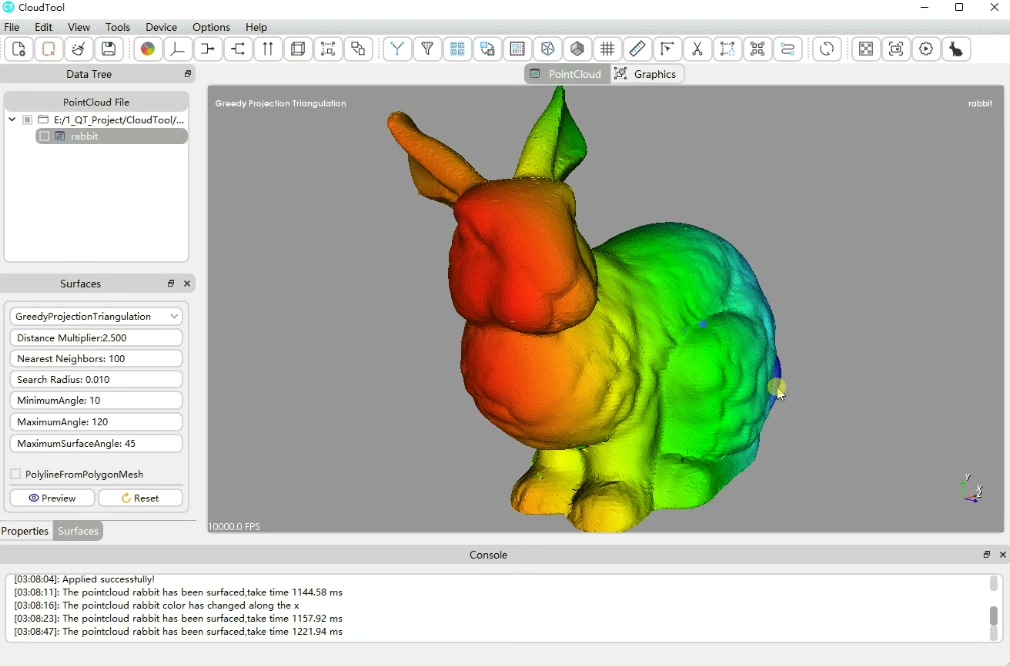Image resolution: width=1010 pixels, height=666 pixels.
Task: Click the MaximumAngle field
Action: pos(96,422)
